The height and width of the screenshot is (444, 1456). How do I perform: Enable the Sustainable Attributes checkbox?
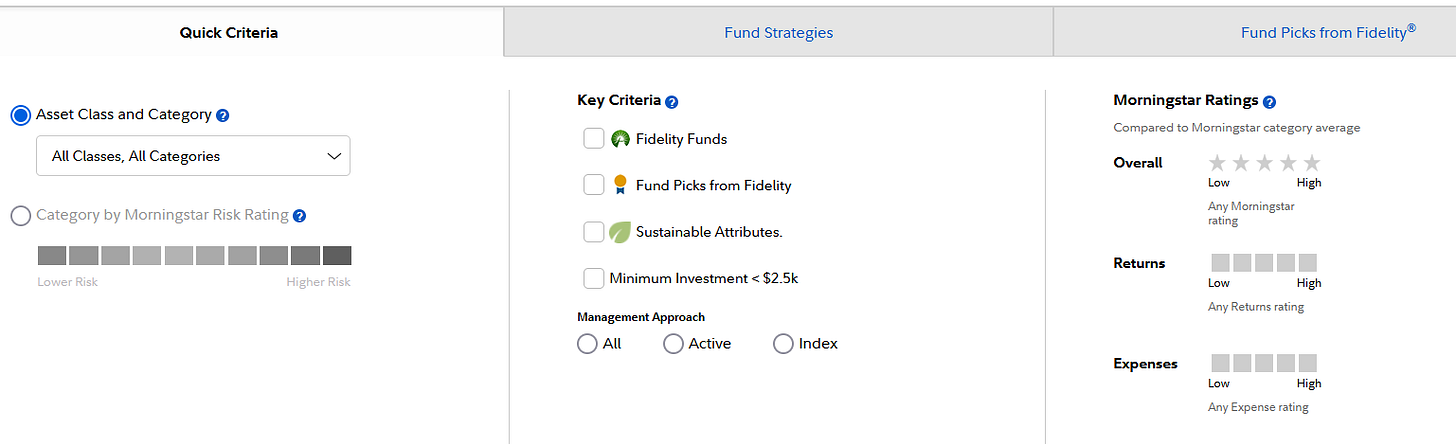pos(594,232)
